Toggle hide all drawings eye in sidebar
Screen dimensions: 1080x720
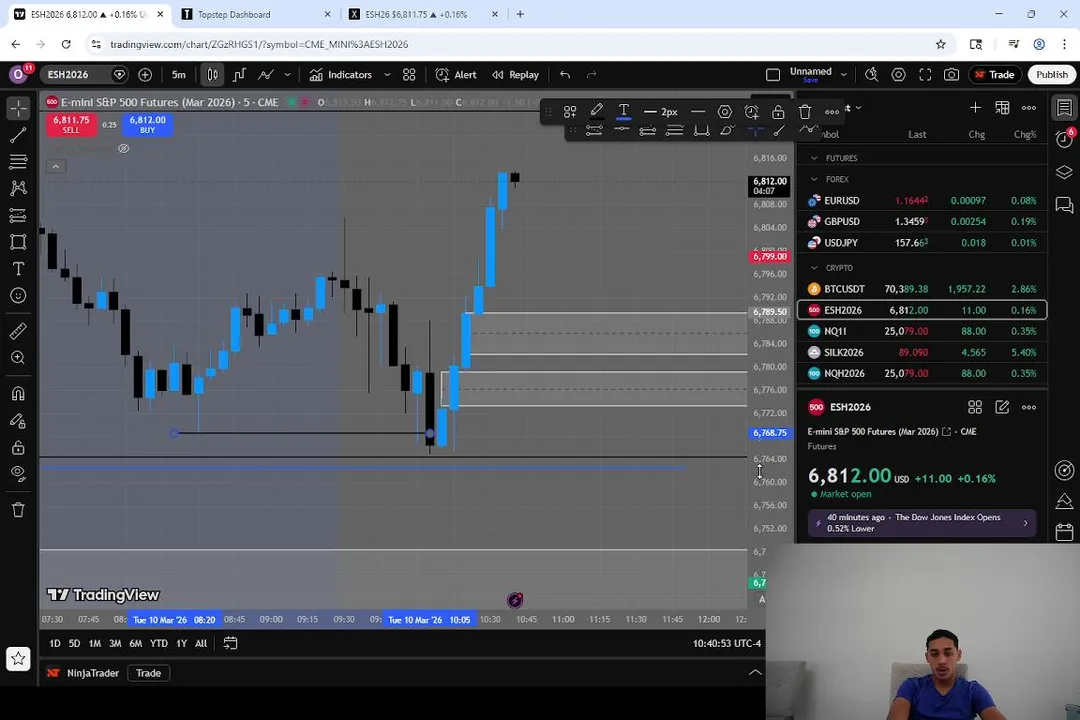(18, 473)
